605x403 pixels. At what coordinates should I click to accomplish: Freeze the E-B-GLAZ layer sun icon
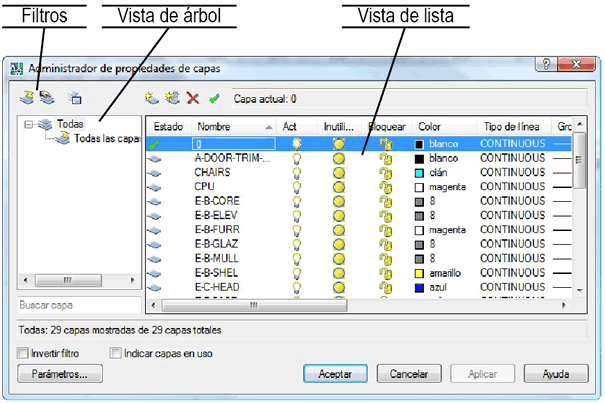coord(339,245)
